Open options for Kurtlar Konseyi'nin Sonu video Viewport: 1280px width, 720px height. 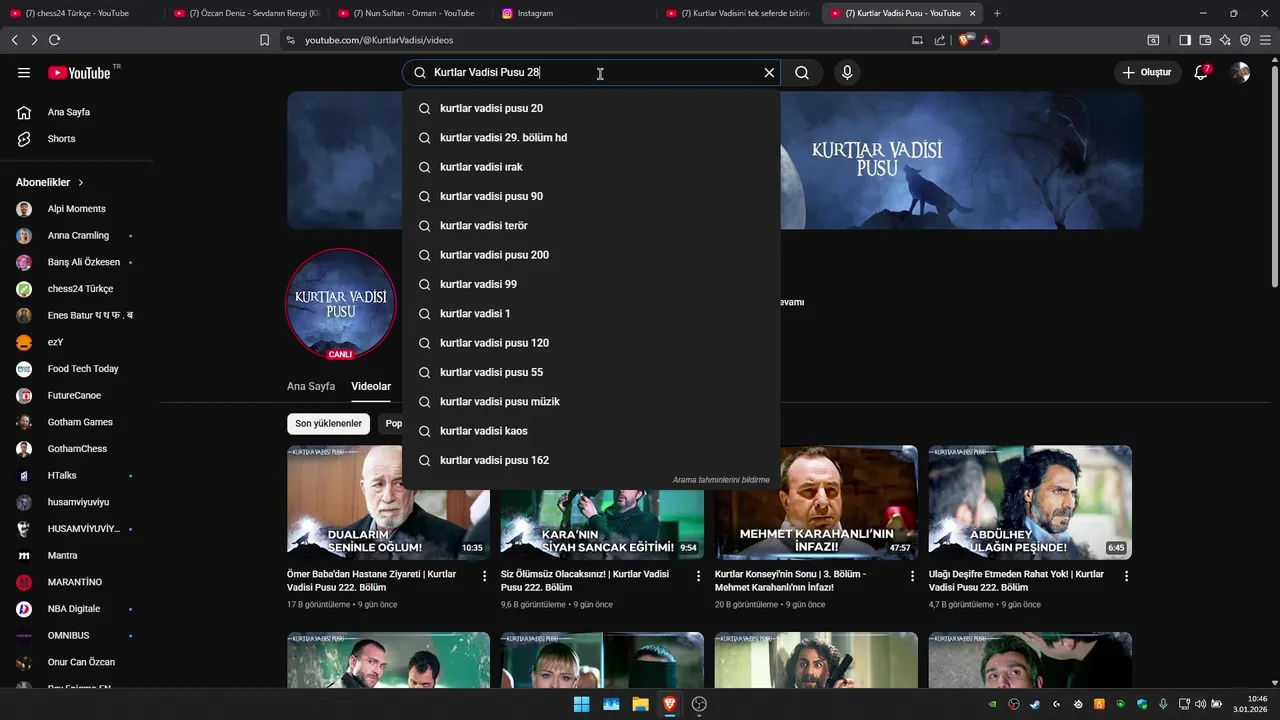(913, 576)
